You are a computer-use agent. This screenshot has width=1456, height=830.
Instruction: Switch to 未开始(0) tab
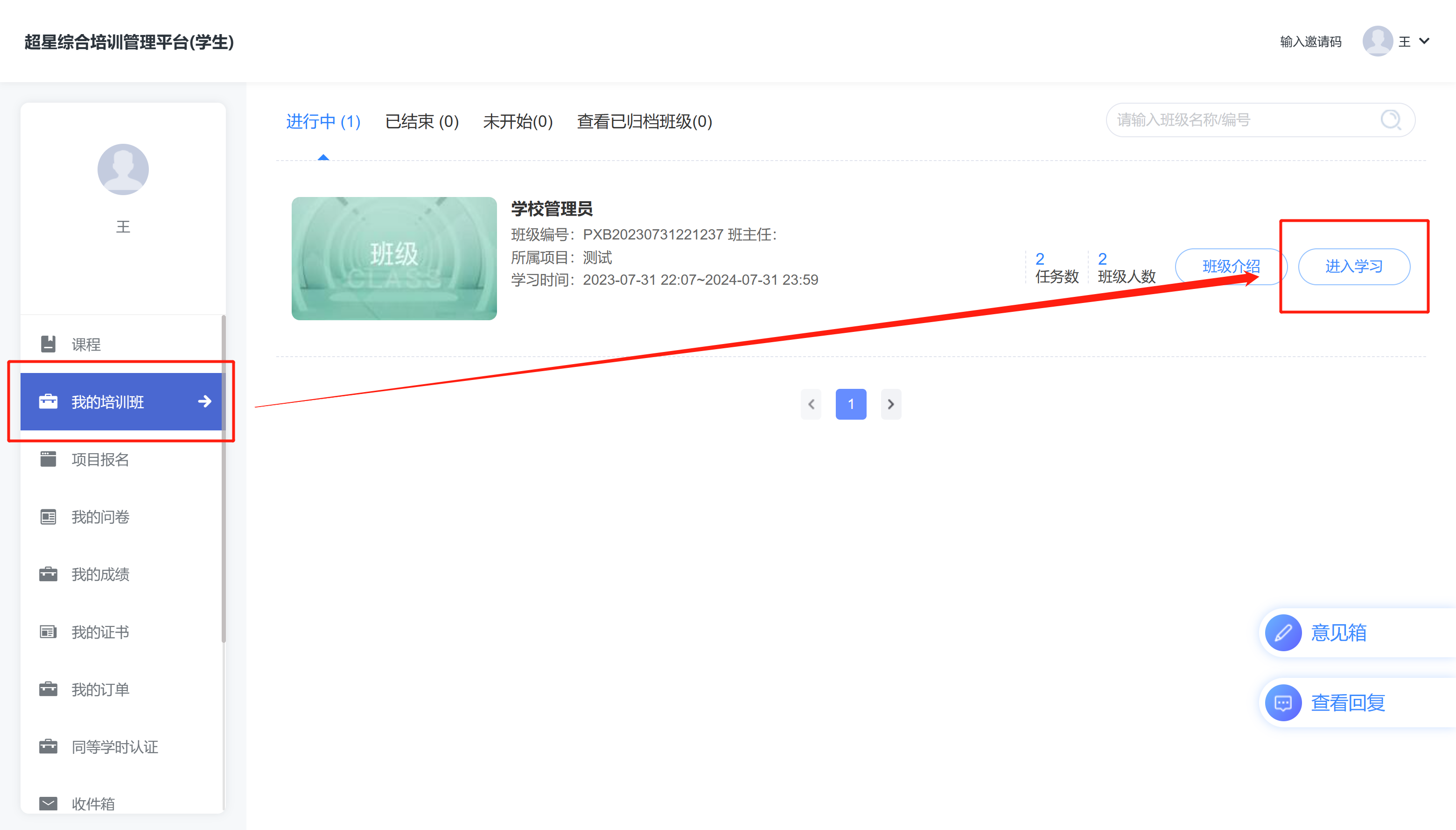pos(518,121)
